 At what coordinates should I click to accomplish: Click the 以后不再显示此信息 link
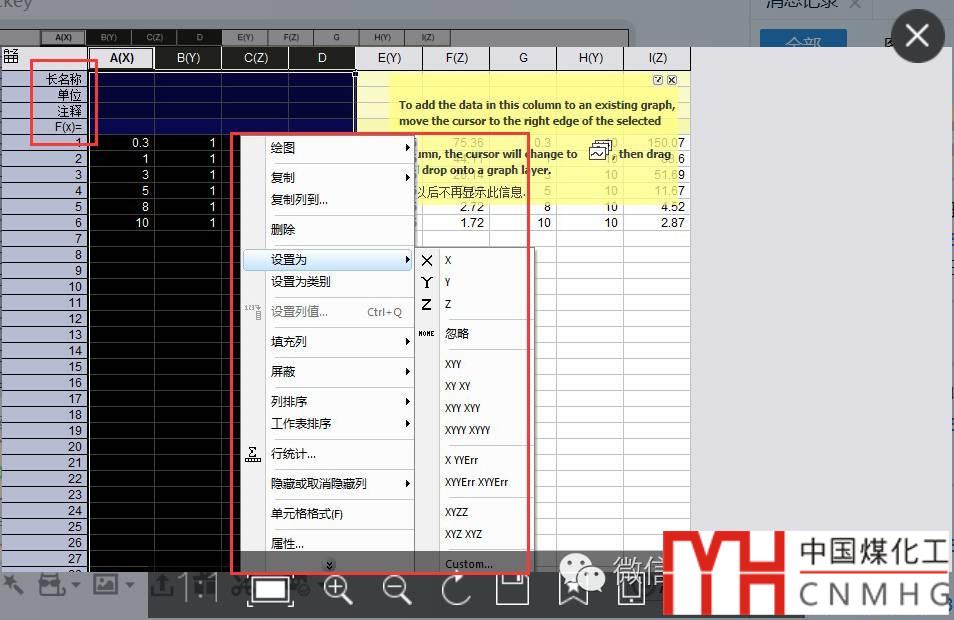[x=472, y=192]
